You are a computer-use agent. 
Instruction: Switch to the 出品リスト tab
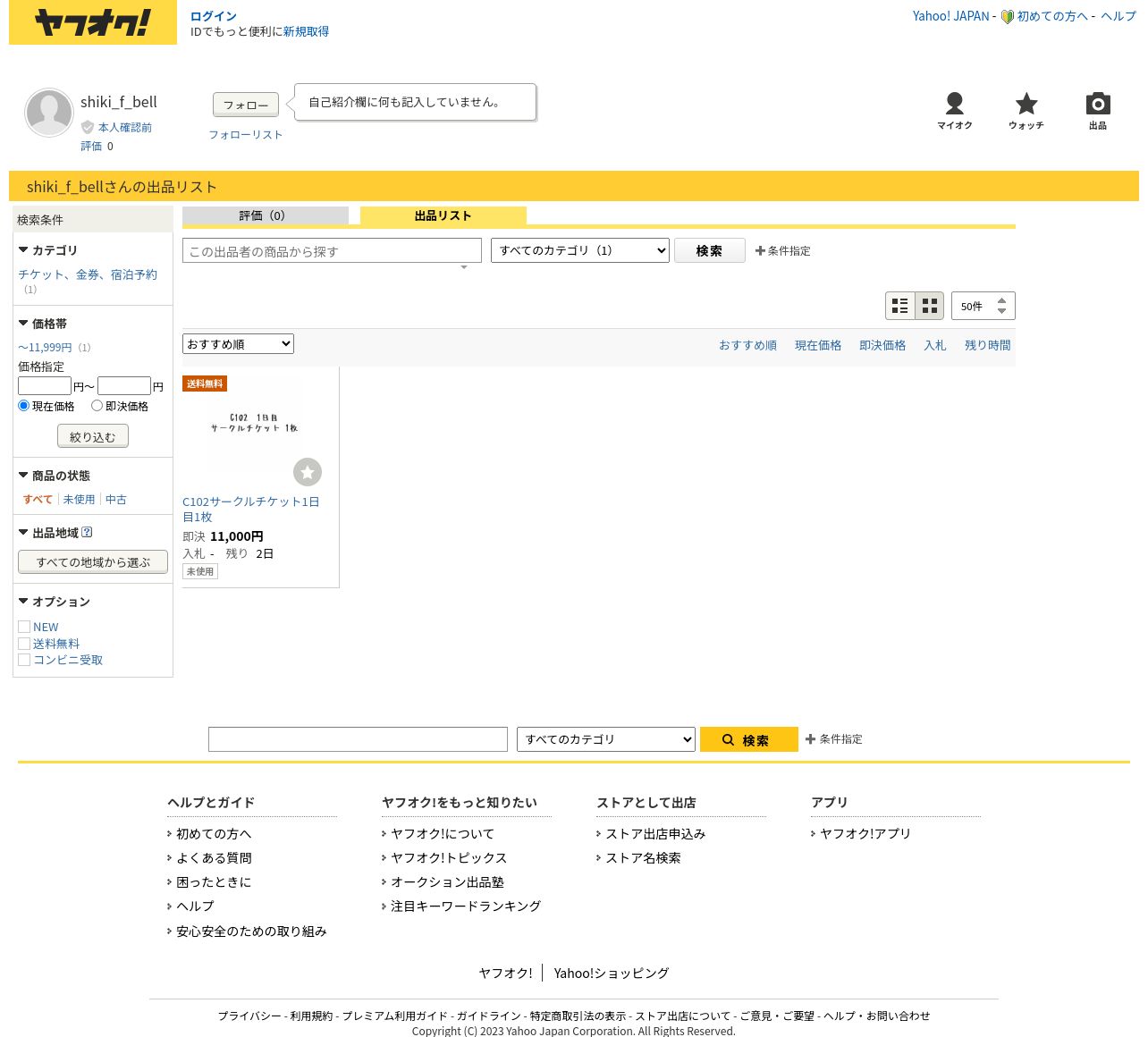tap(443, 215)
